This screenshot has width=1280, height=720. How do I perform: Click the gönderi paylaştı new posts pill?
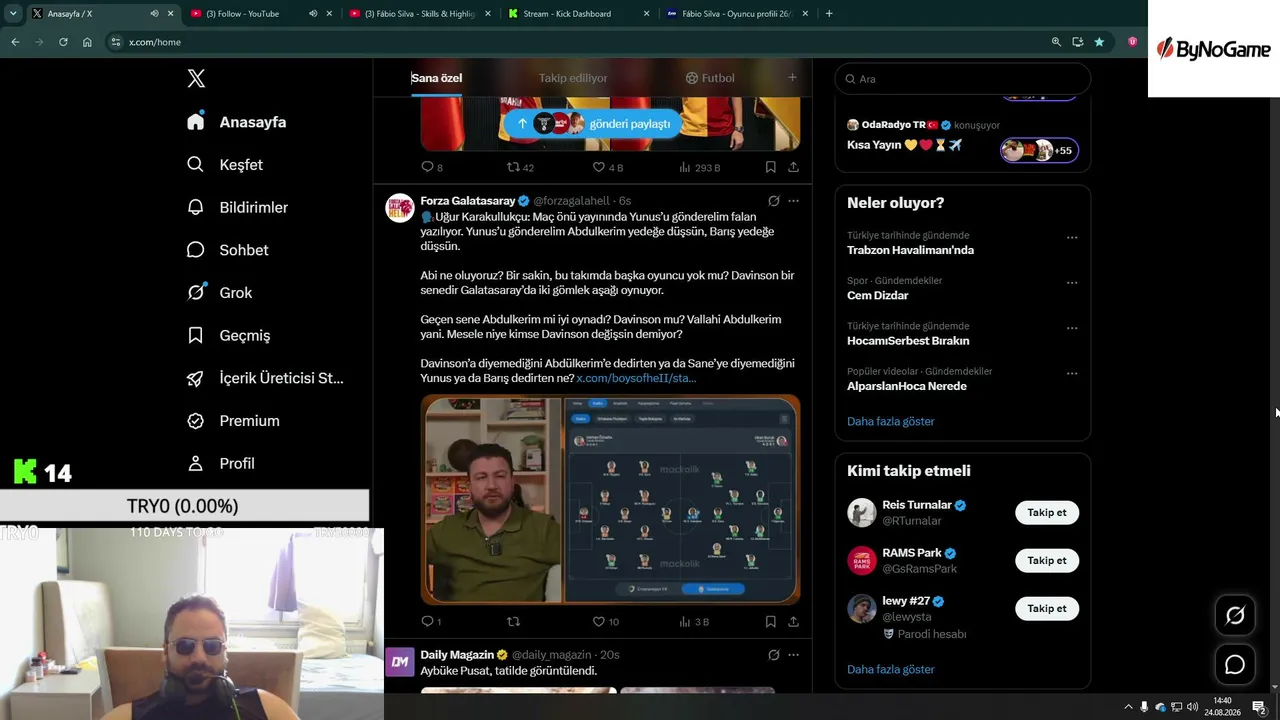[593, 124]
